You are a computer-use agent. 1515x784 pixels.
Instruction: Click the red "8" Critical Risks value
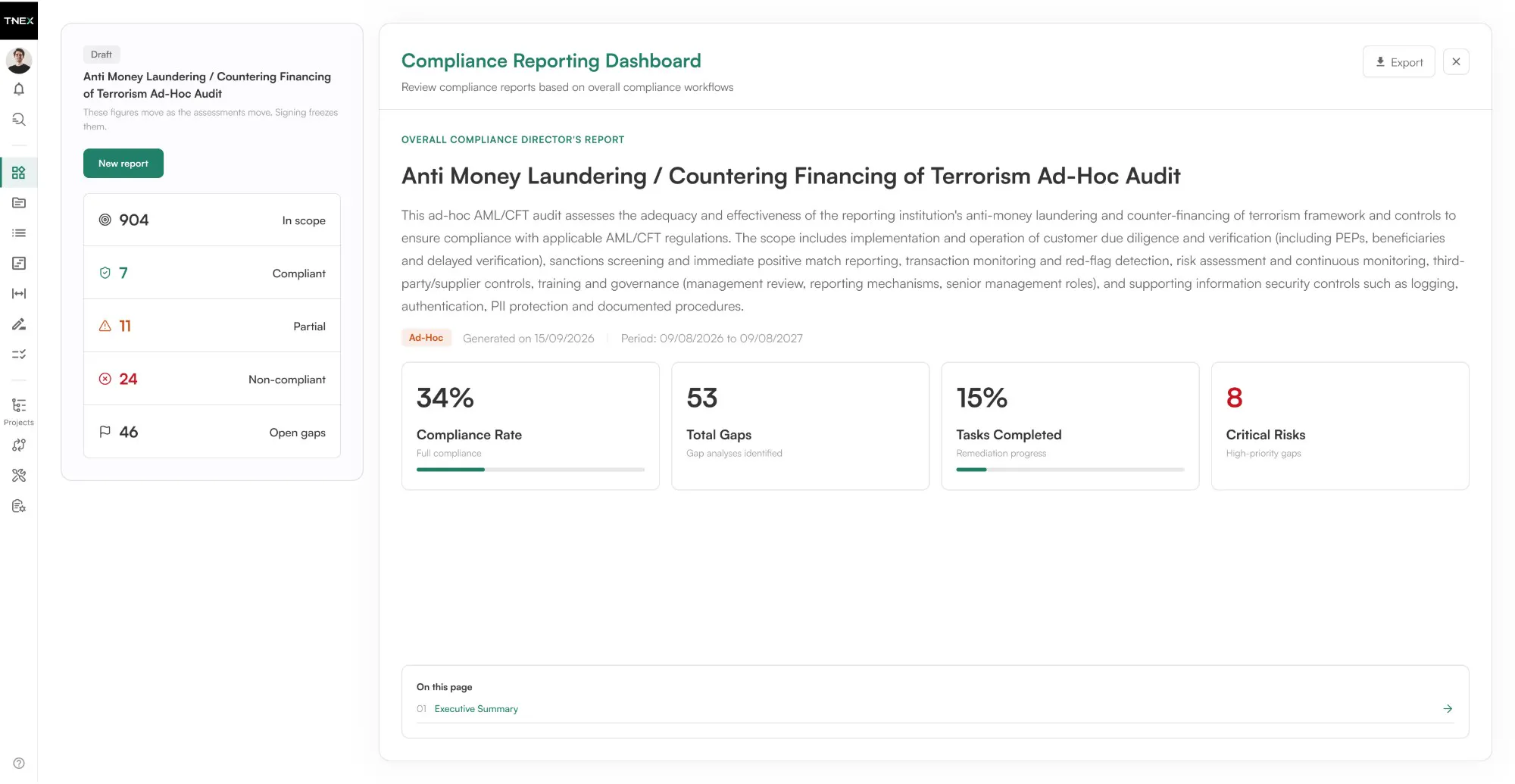click(1235, 398)
